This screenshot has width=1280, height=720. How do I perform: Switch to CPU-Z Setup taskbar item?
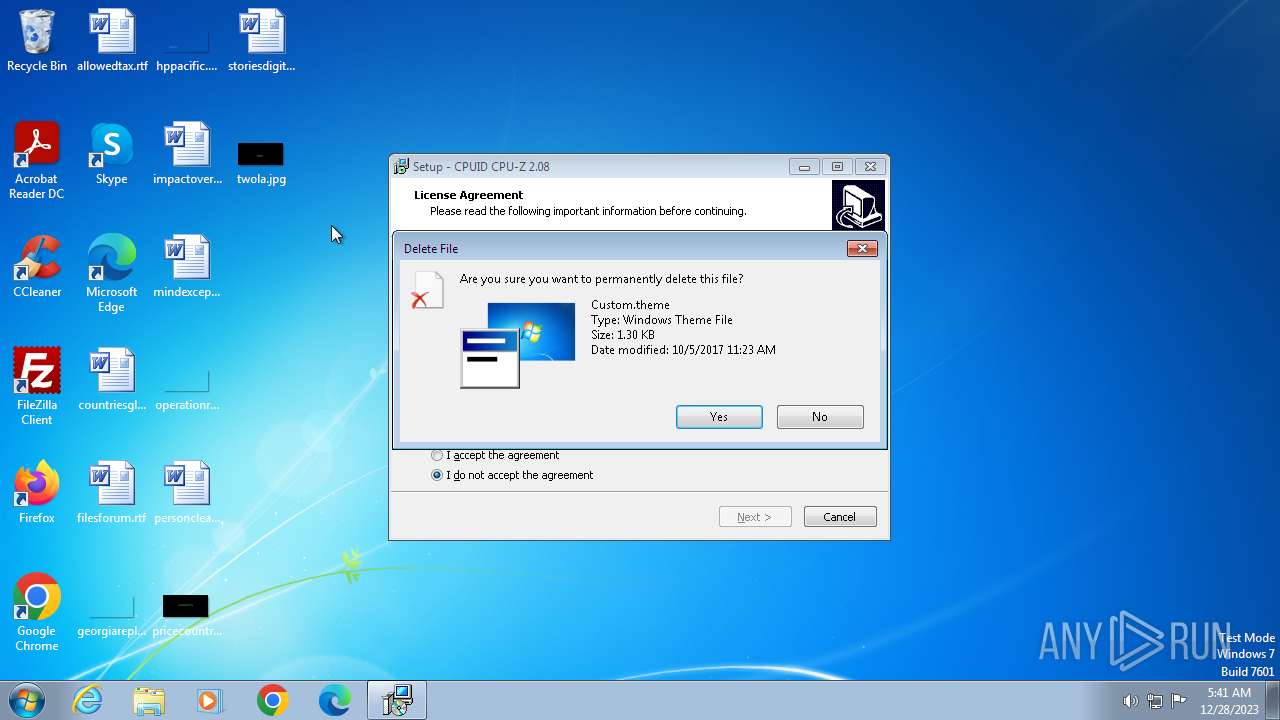[x=397, y=700]
